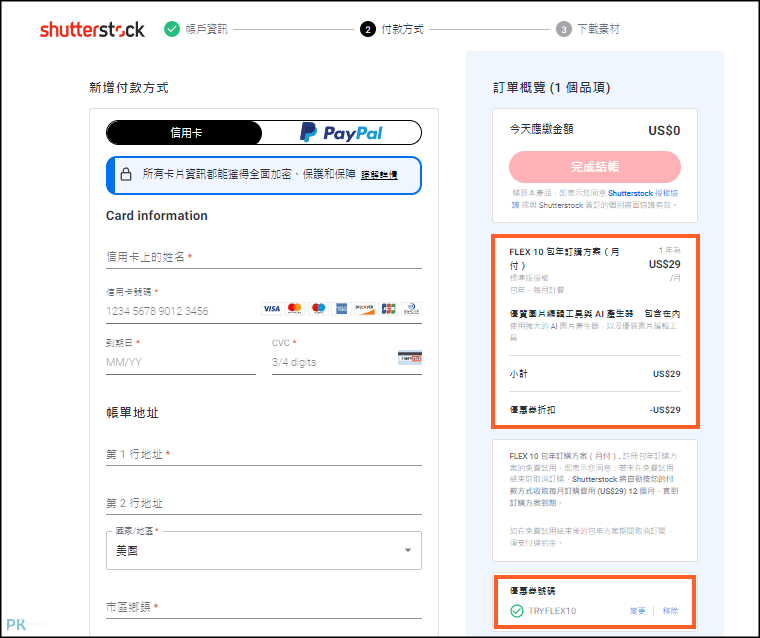760x638 pixels.
Task: Click the step 2 circle for 付款方式
Action: point(368,30)
